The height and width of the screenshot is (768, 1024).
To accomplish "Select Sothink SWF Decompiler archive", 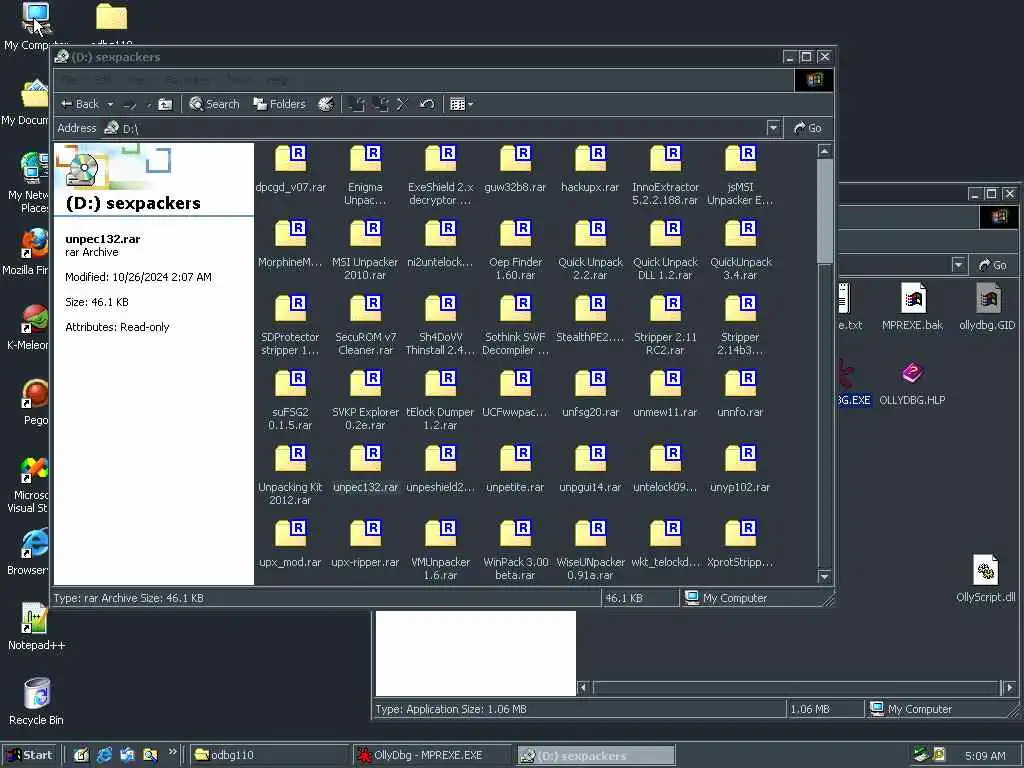I will point(515,326).
